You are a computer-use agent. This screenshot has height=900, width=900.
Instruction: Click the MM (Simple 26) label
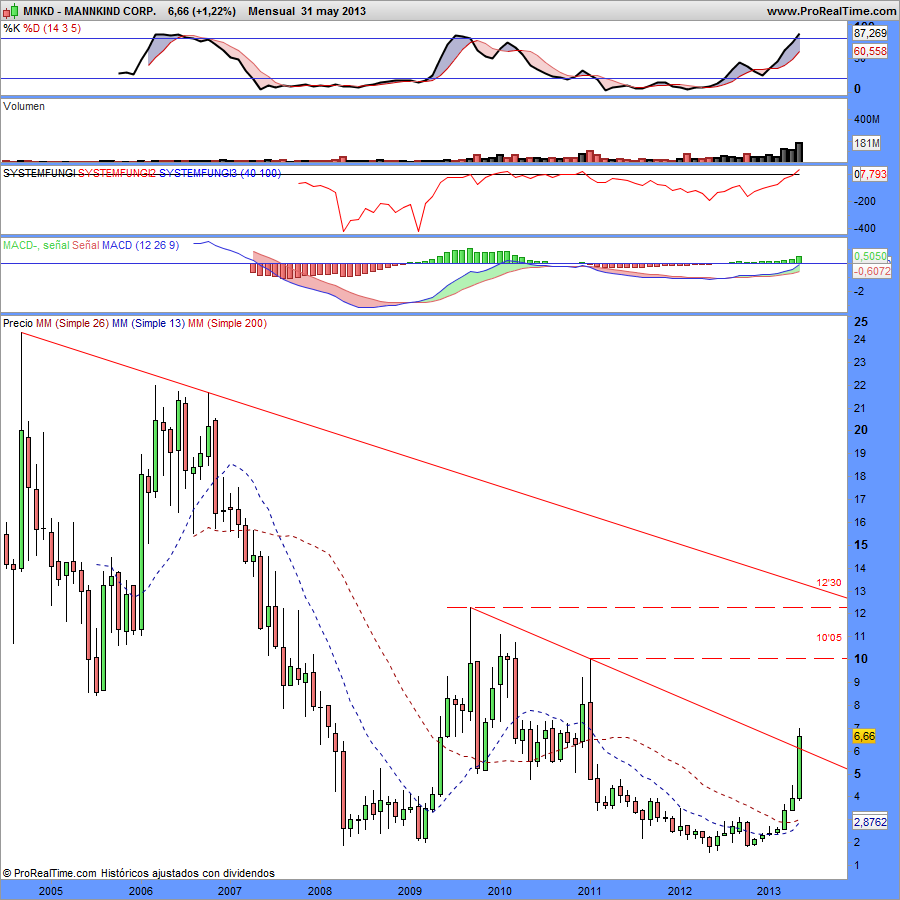(x=72, y=323)
